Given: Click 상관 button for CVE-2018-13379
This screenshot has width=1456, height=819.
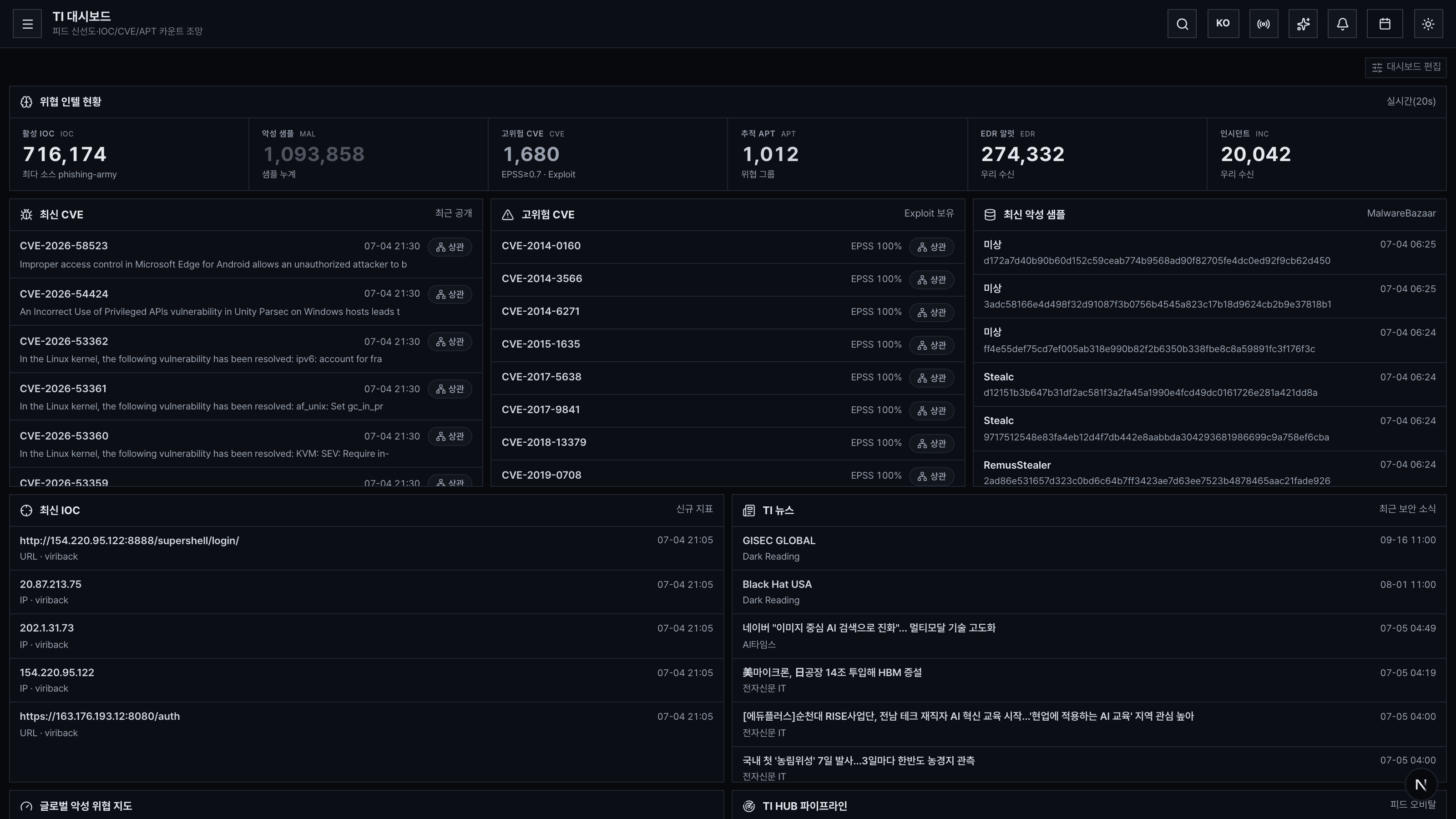Looking at the screenshot, I should [x=931, y=444].
